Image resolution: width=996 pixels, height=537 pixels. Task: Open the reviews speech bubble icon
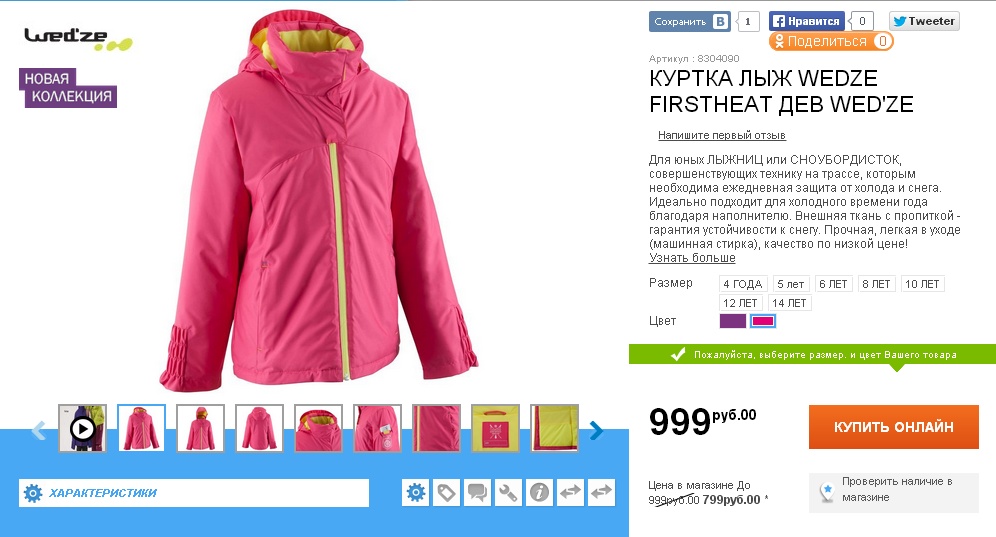click(x=478, y=493)
